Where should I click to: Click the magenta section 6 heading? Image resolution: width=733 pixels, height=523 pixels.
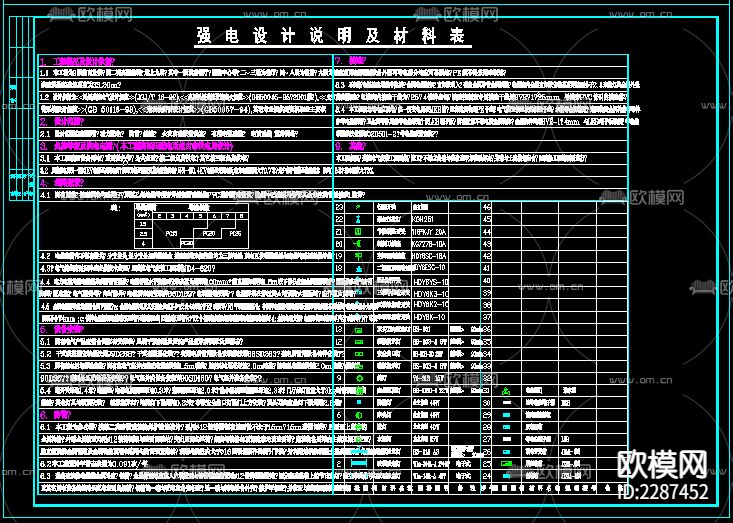coord(56,415)
